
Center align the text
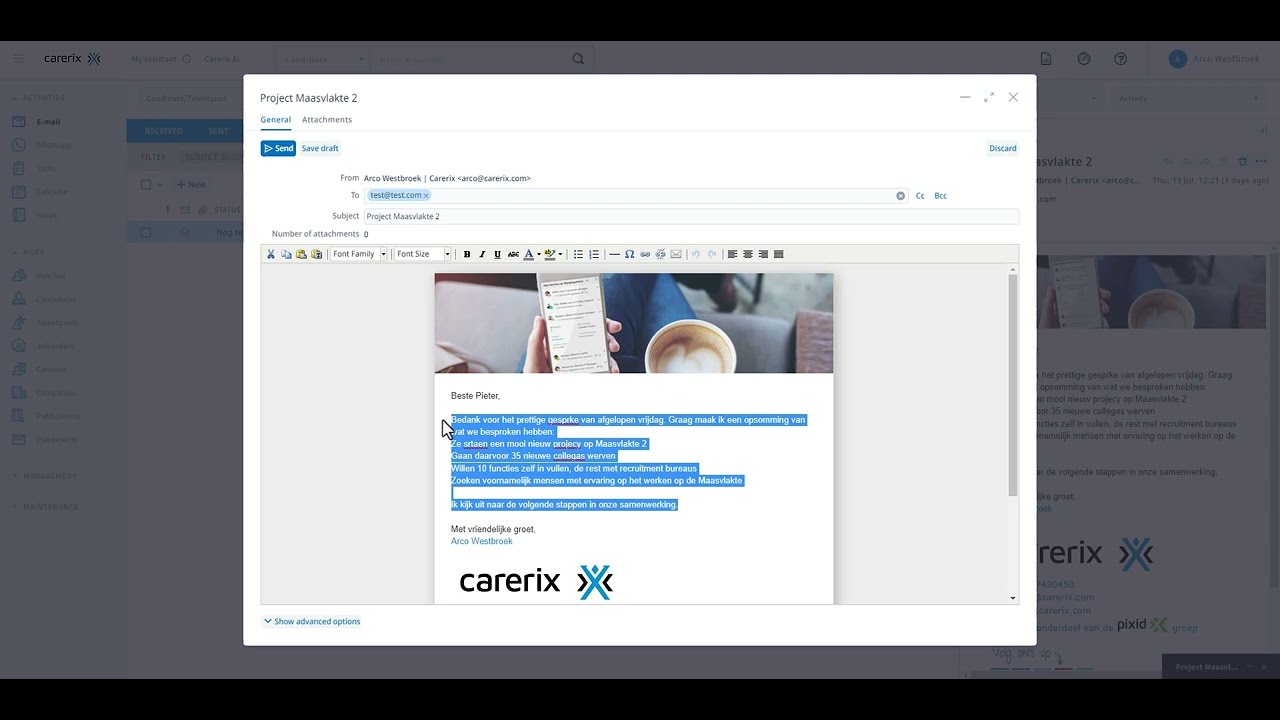point(747,254)
